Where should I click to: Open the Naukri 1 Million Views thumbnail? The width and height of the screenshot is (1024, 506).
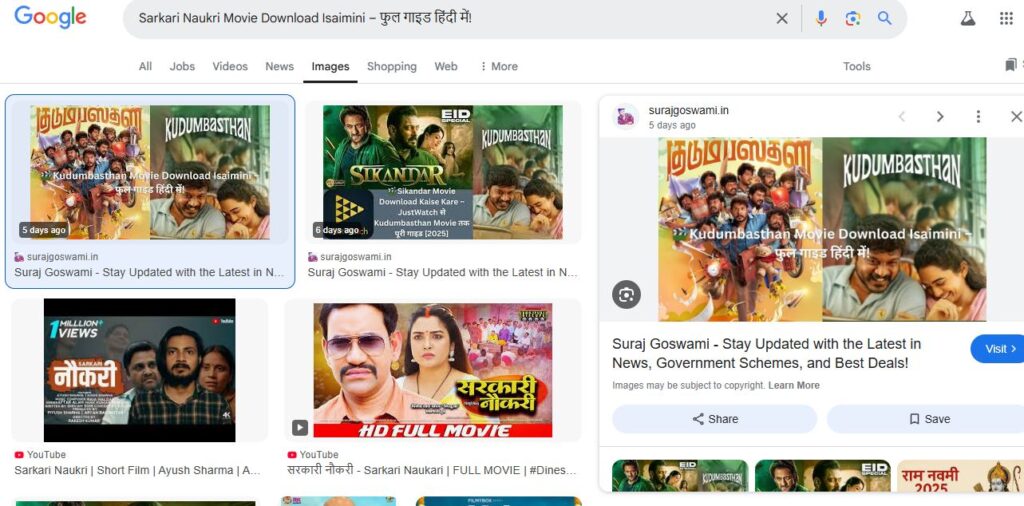click(x=139, y=370)
